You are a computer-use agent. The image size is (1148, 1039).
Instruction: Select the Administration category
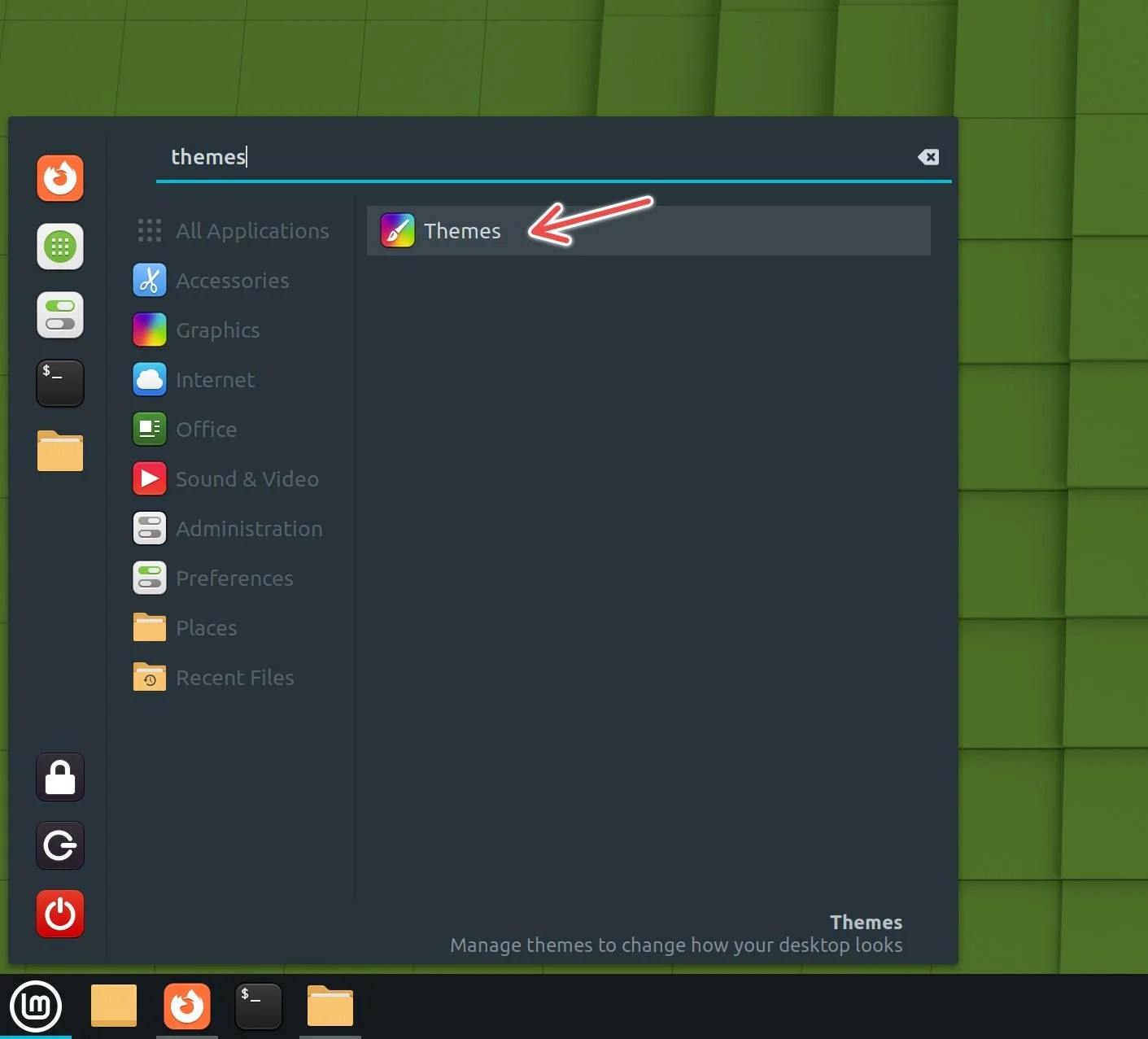(229, 529)
